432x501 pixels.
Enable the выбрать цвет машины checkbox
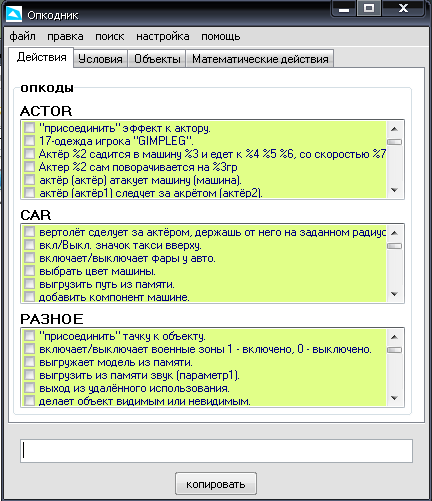click(29, 271)
